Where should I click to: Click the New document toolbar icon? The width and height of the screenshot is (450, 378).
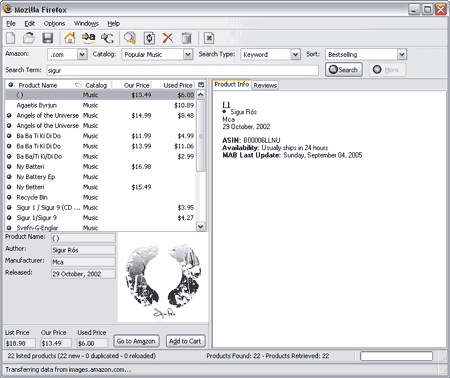[x=11, y=38]
